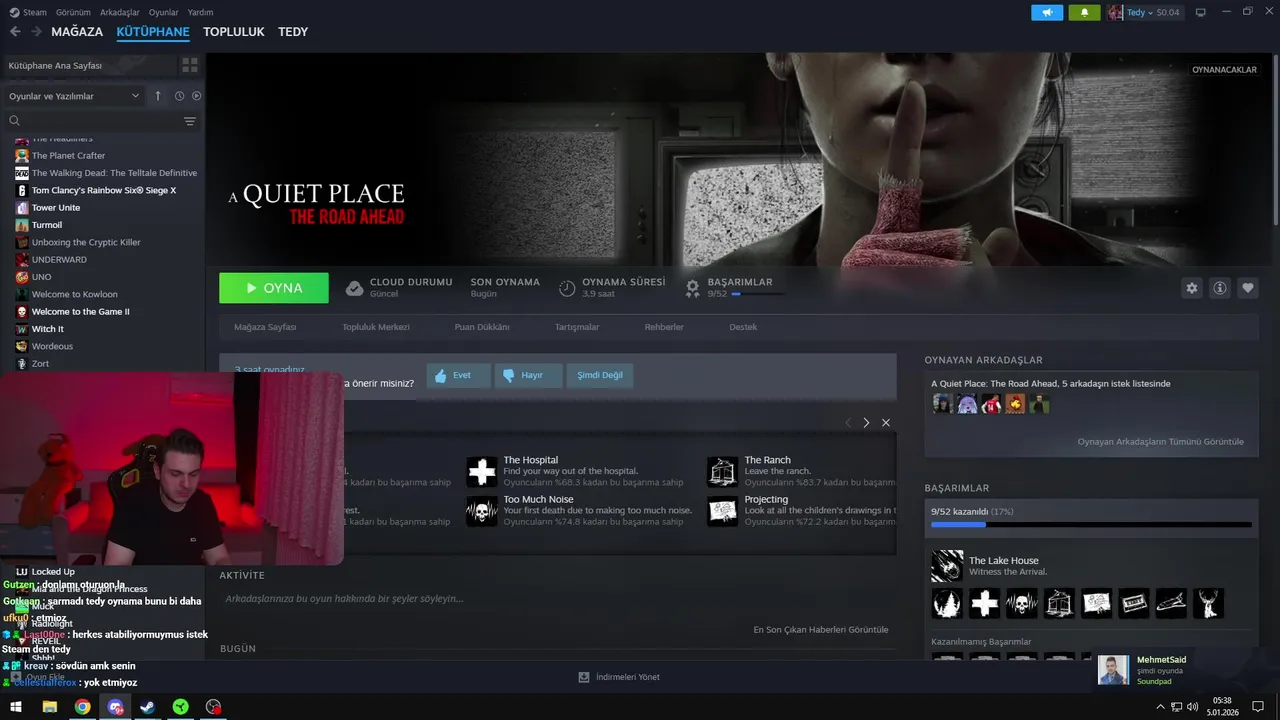Open Tartışmalar tab

tap(577, 327)
